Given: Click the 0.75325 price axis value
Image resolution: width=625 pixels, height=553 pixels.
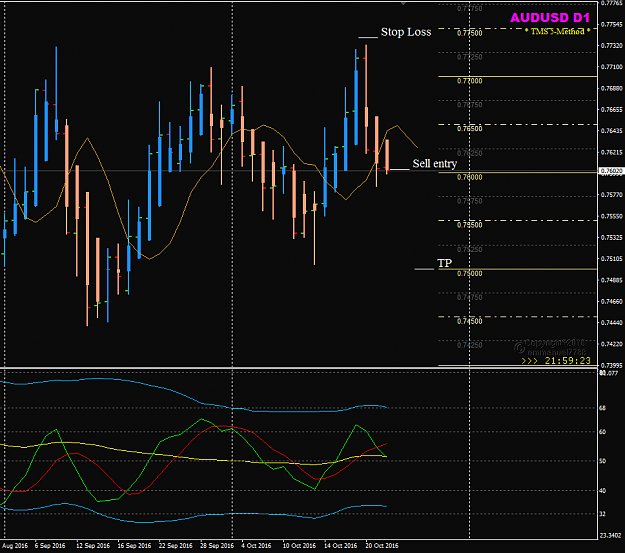Looking at the screenshot, I should point(612,238).
